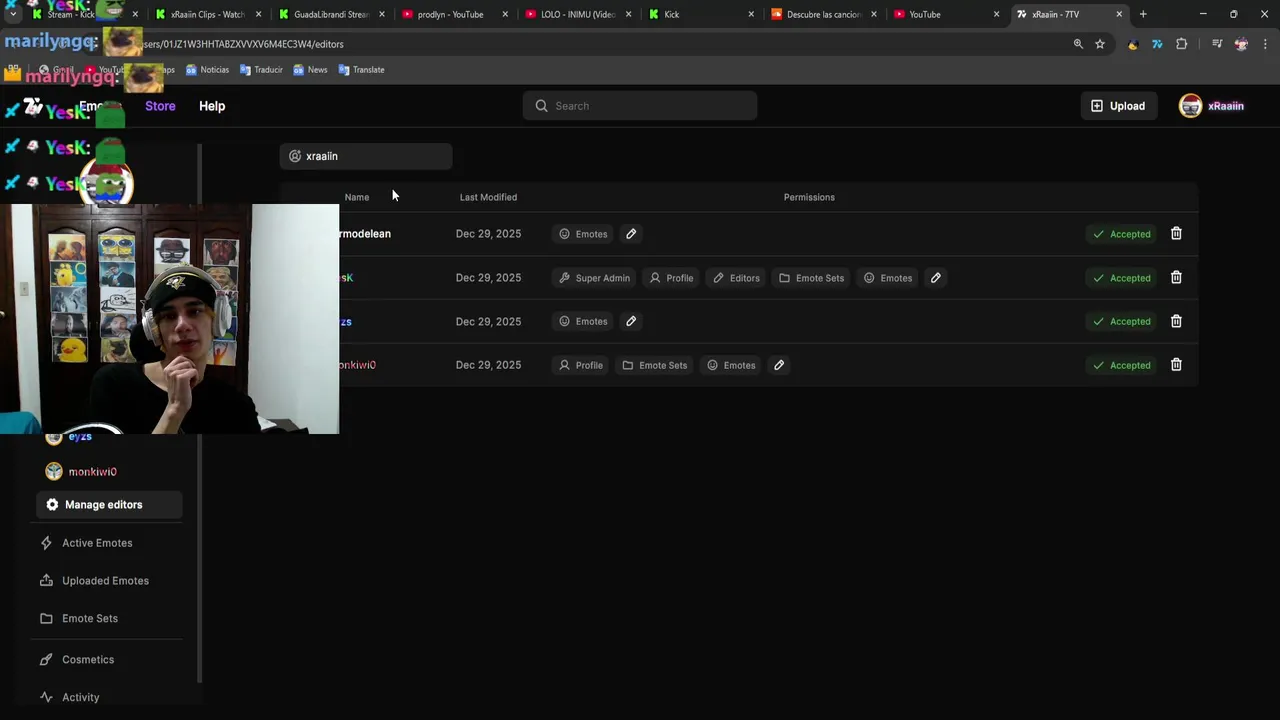Image resolution: width=1280 pixels, height=720 pixels.
Task: Click the search magnifier icon
Action: click(541, 106)
